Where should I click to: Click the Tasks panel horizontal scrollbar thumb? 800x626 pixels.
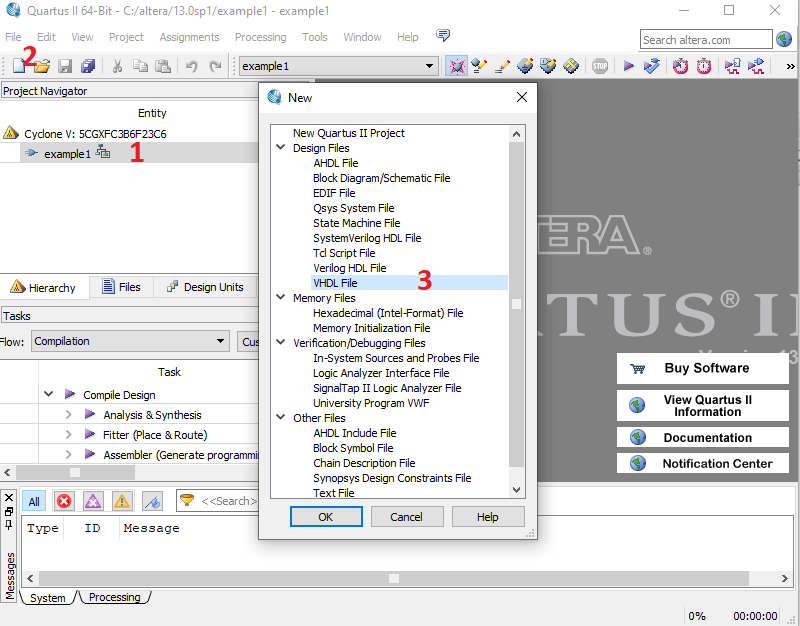tap(75, 472)
